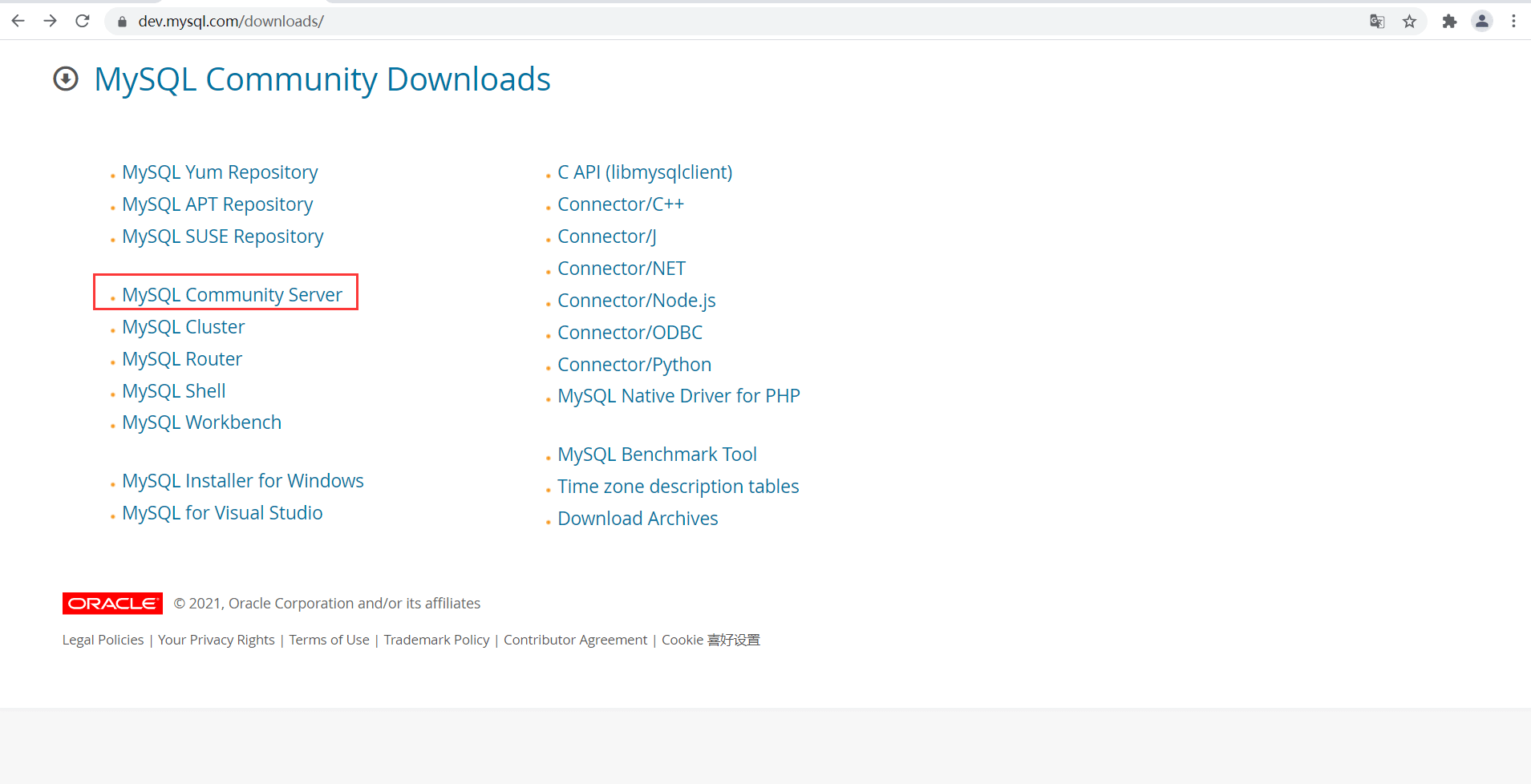Open C API (libmysqlclient) link
This screenshot has width=1531, height=784.
click(645, 172)
